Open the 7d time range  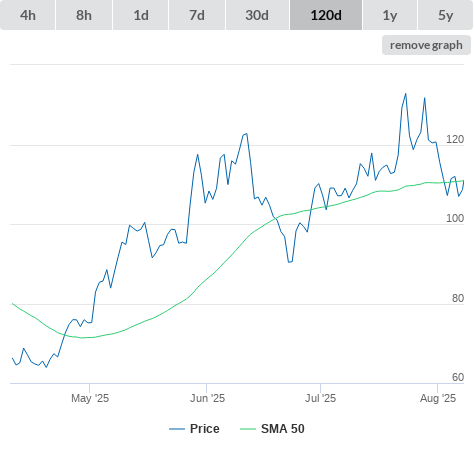tap(197, 15)
